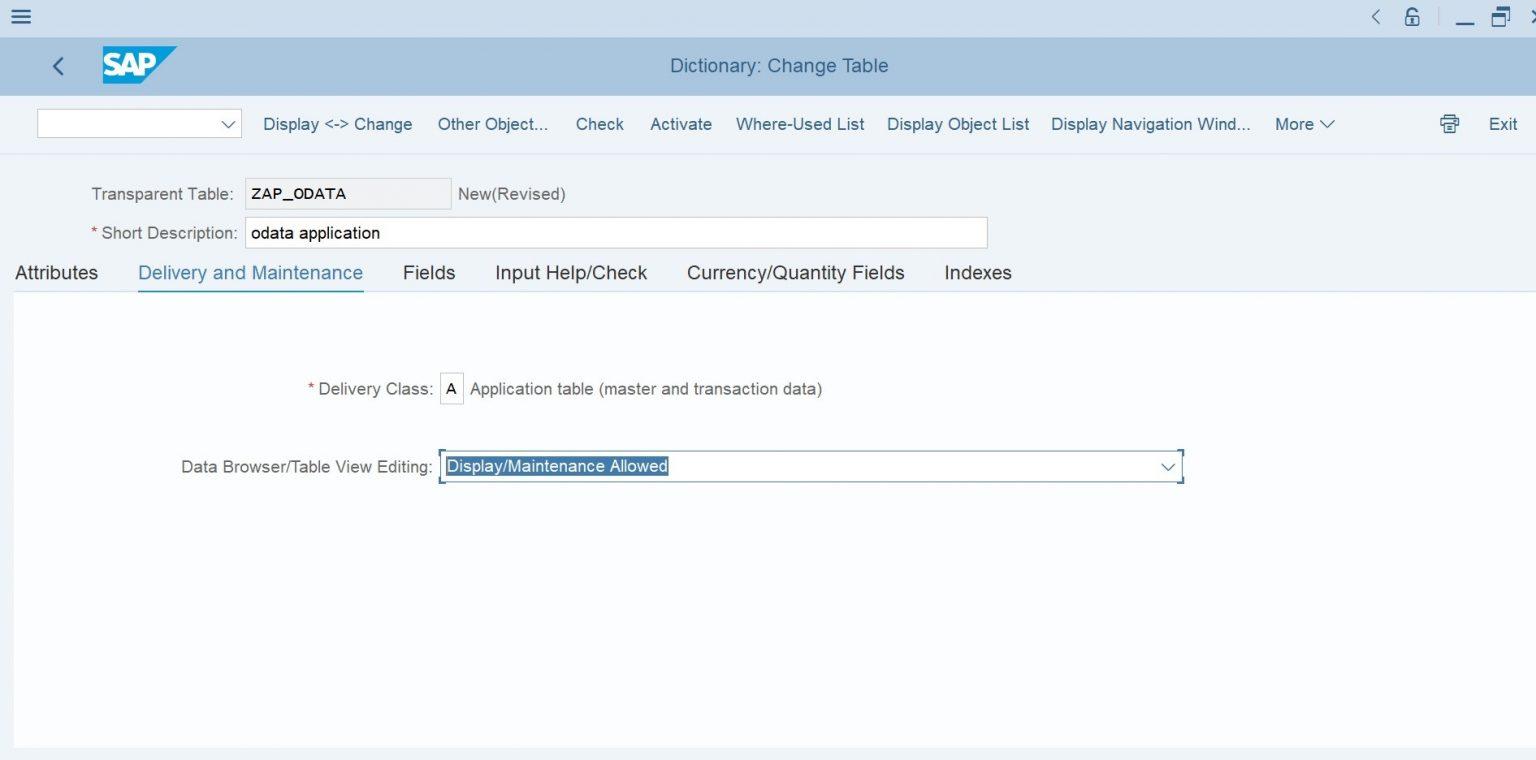Open the hamburger navigation menu
The height and width of the screenshot is (760, 1536).
pos(20,16)
